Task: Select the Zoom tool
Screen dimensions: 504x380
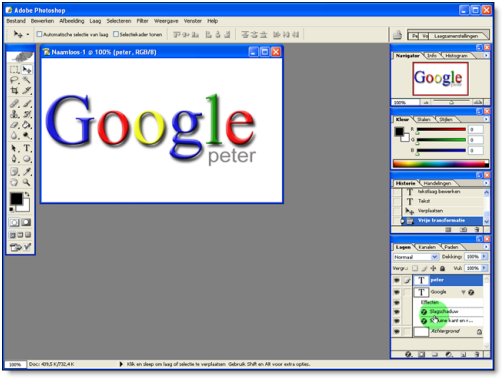Action: pos(27,182)
